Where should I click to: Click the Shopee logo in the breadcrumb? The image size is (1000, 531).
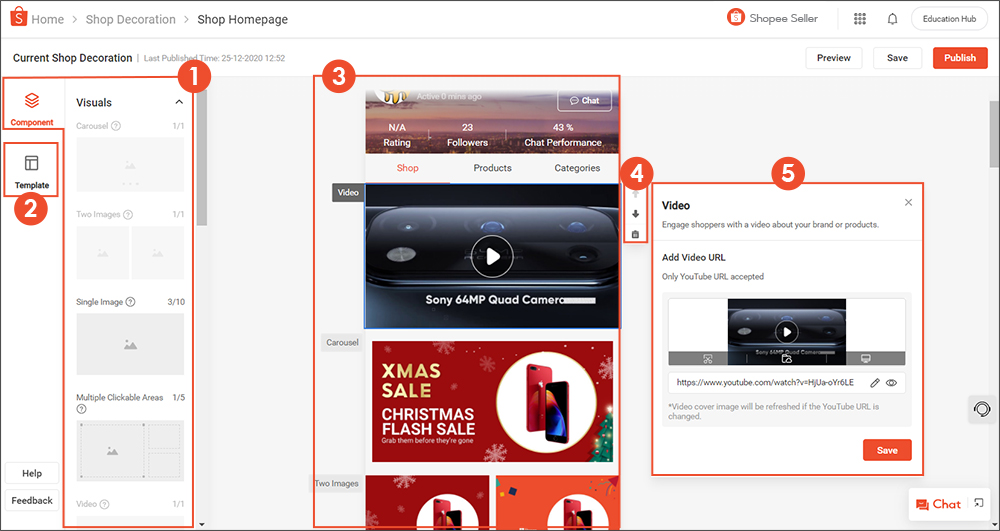(18, 17)
